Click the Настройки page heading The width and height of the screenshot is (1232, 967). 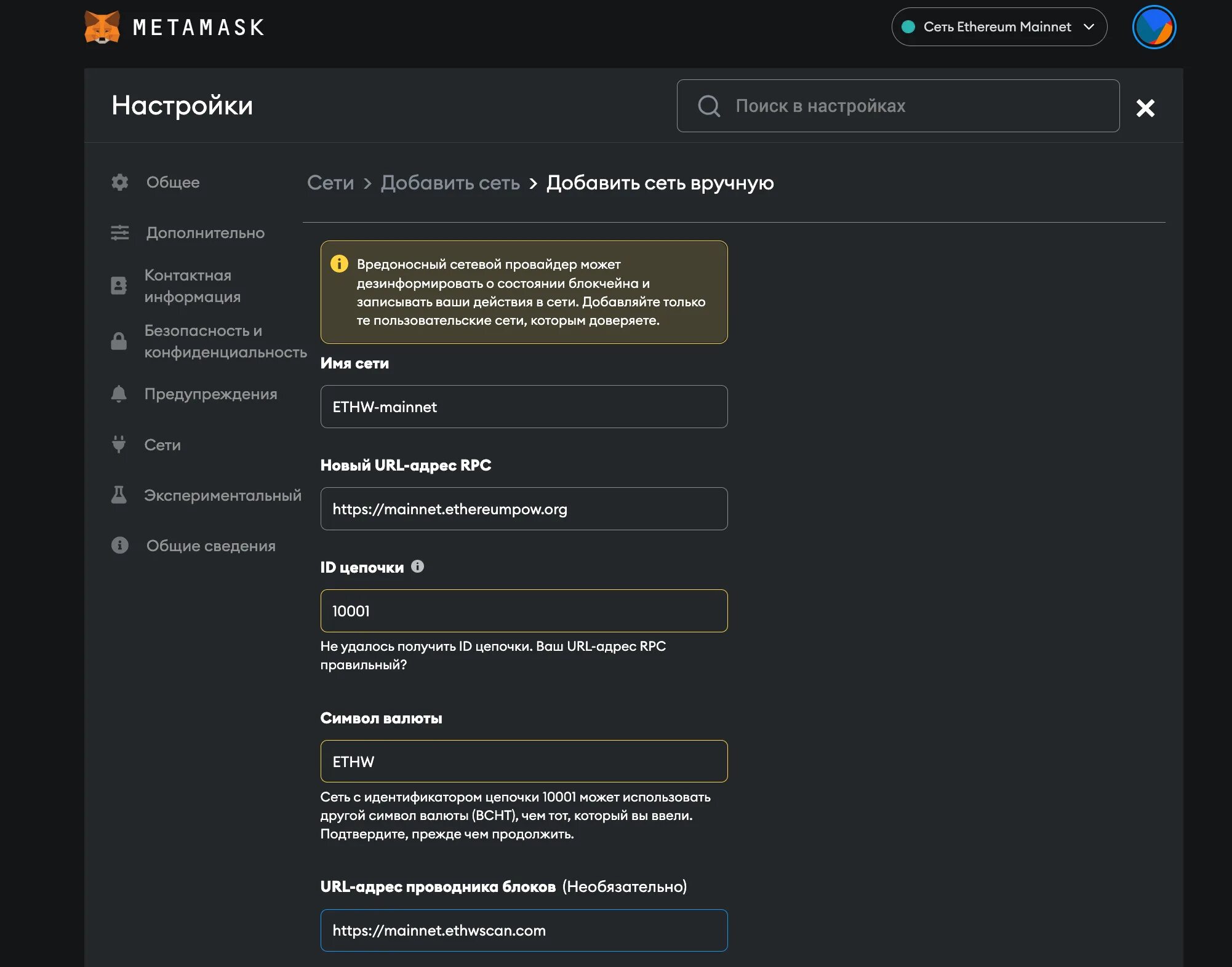[182, 105]
